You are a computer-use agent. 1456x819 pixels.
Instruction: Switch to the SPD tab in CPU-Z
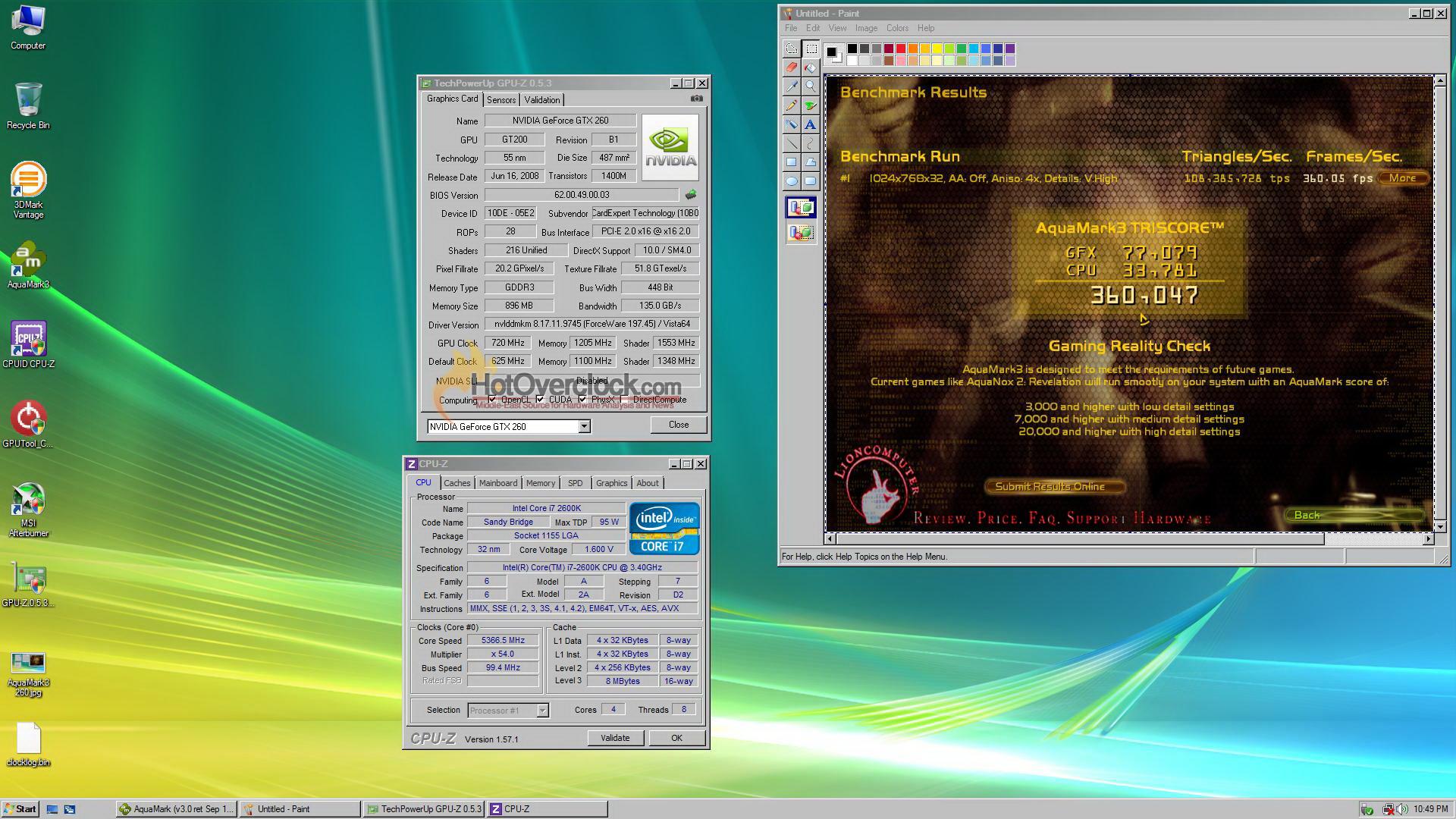(576, 483)
